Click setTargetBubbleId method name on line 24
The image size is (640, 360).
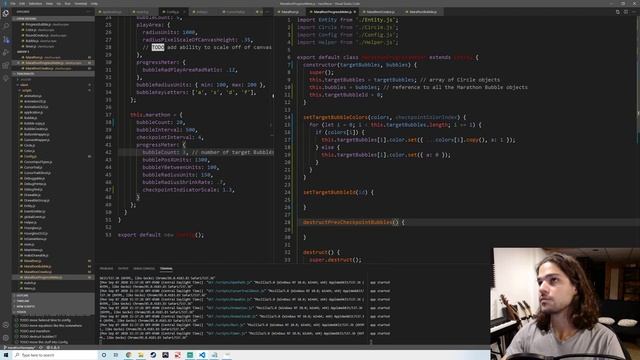330,192
